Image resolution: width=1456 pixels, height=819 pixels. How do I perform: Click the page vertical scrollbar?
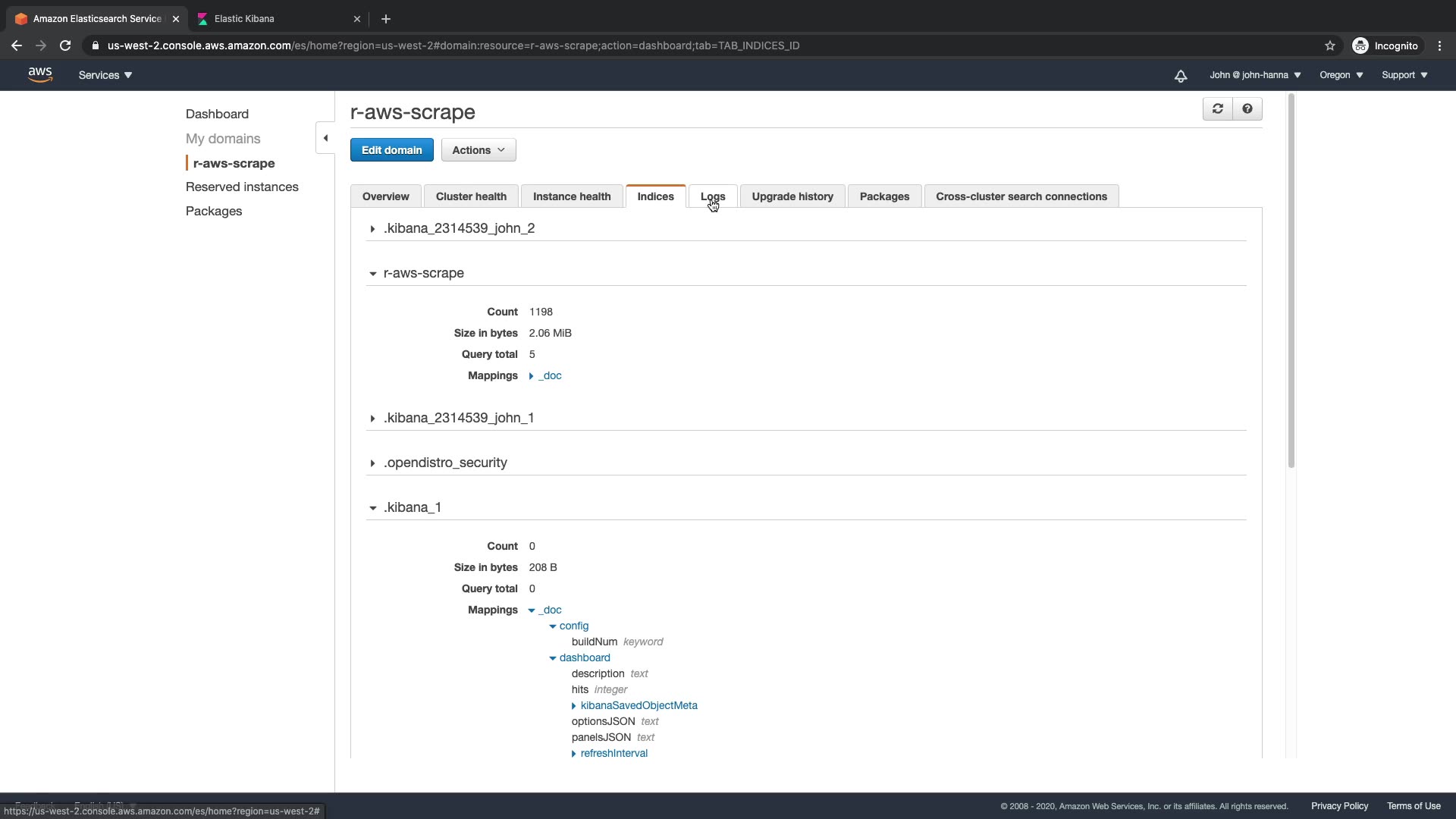coord(1291,281)
